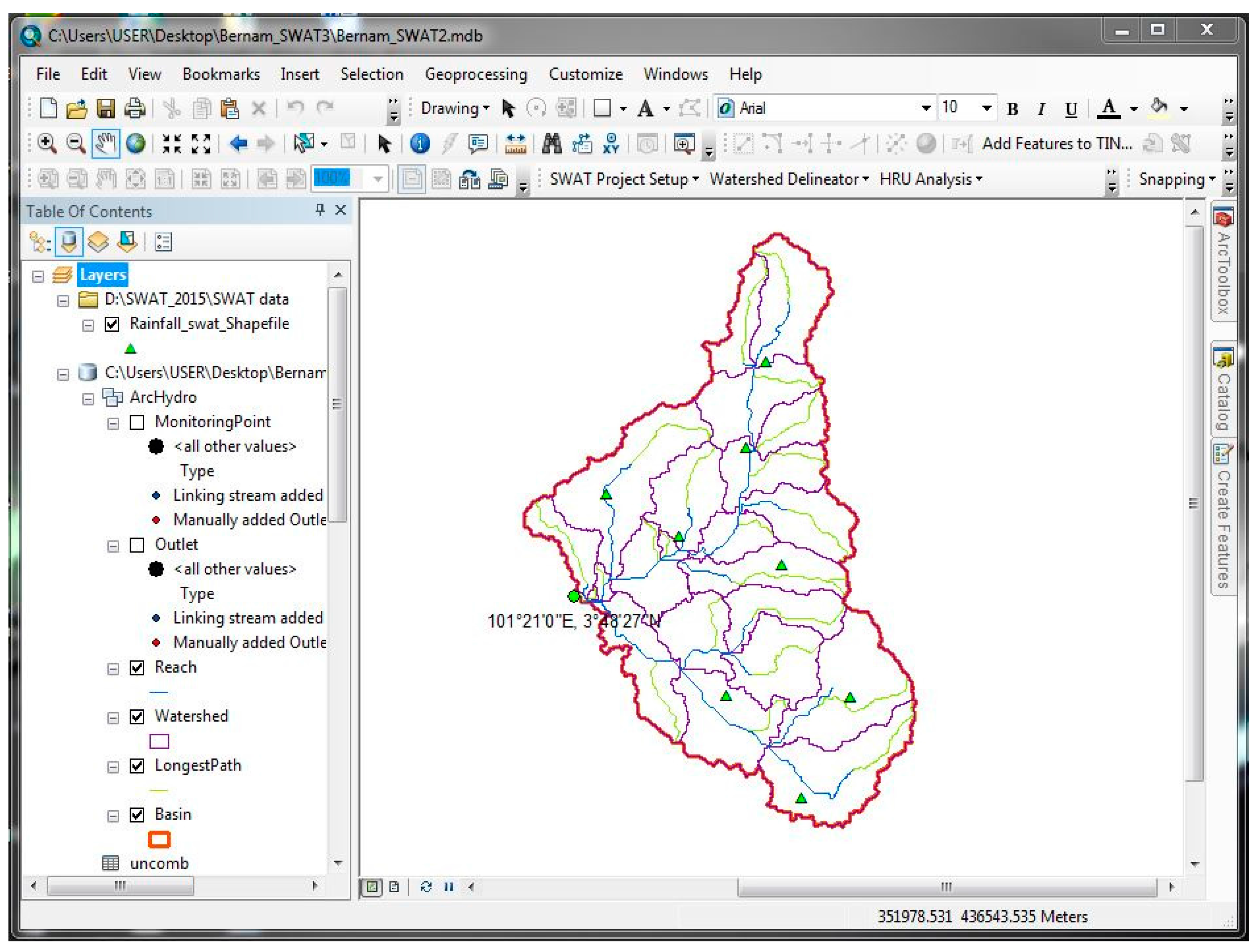Save the map document
This screenshot has height=952, width=1257.
coord(106,108)
